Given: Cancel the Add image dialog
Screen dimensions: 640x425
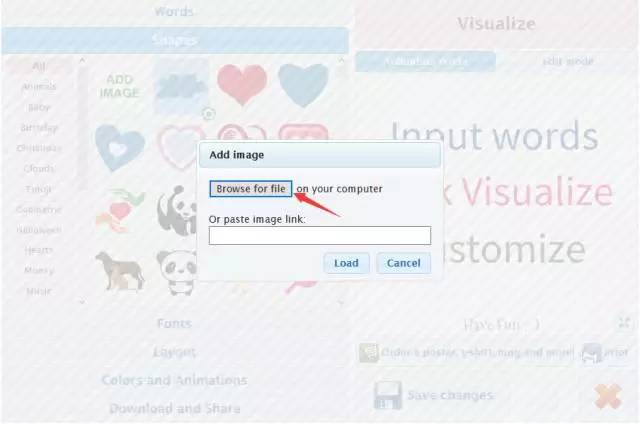Looking at the screenshot, I should (403, 263).
